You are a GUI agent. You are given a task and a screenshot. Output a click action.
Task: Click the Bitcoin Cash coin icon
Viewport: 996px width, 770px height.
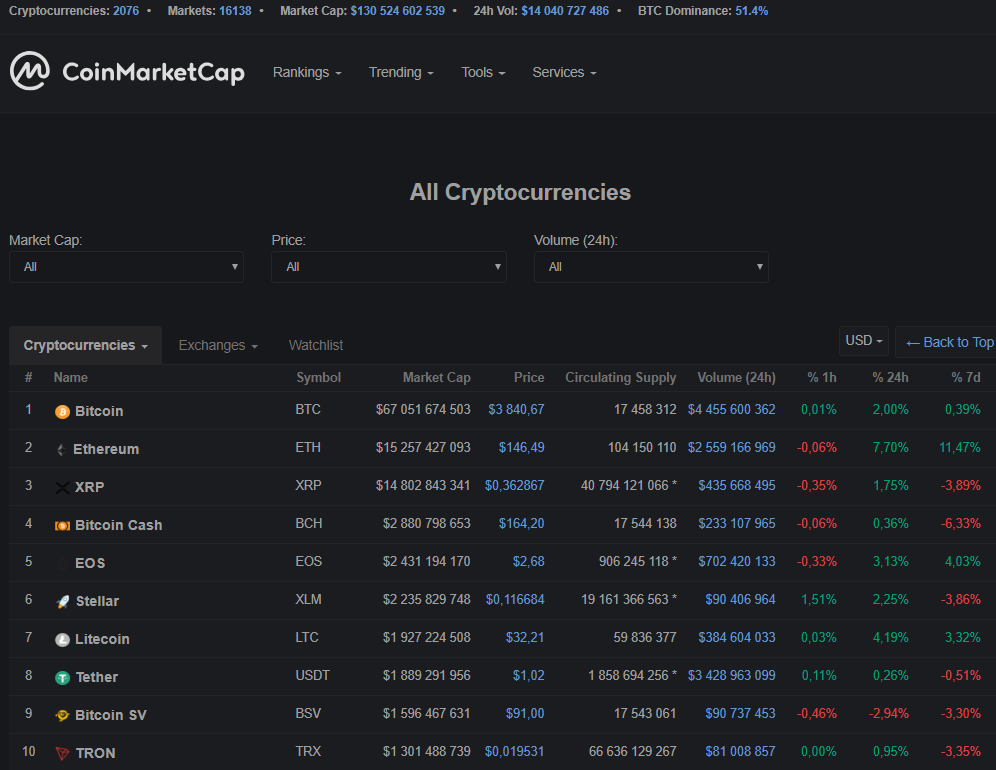coord(62,526)
